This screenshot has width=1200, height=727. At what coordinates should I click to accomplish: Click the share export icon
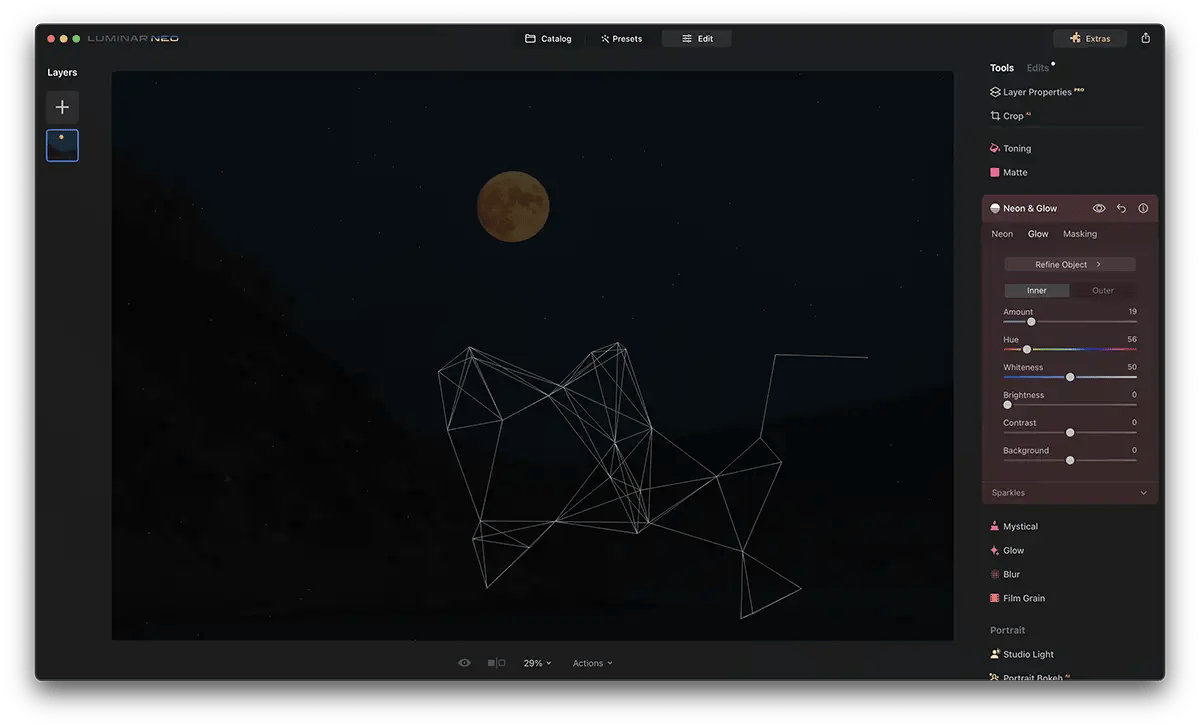tap(1146, 38)
